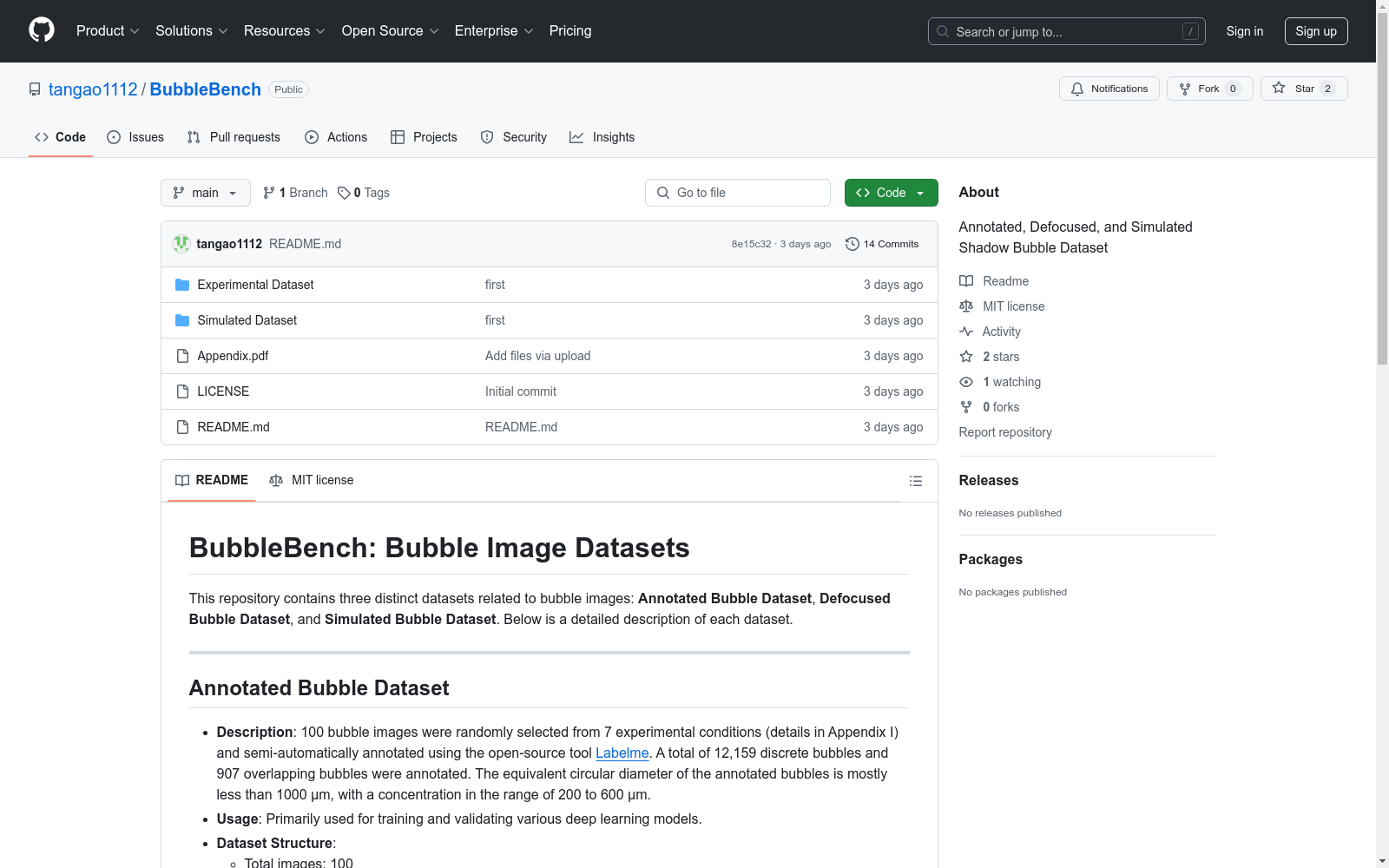Click the commit history clock icon
Viewport: 1389px width, 868px height.
click(852, 244)
